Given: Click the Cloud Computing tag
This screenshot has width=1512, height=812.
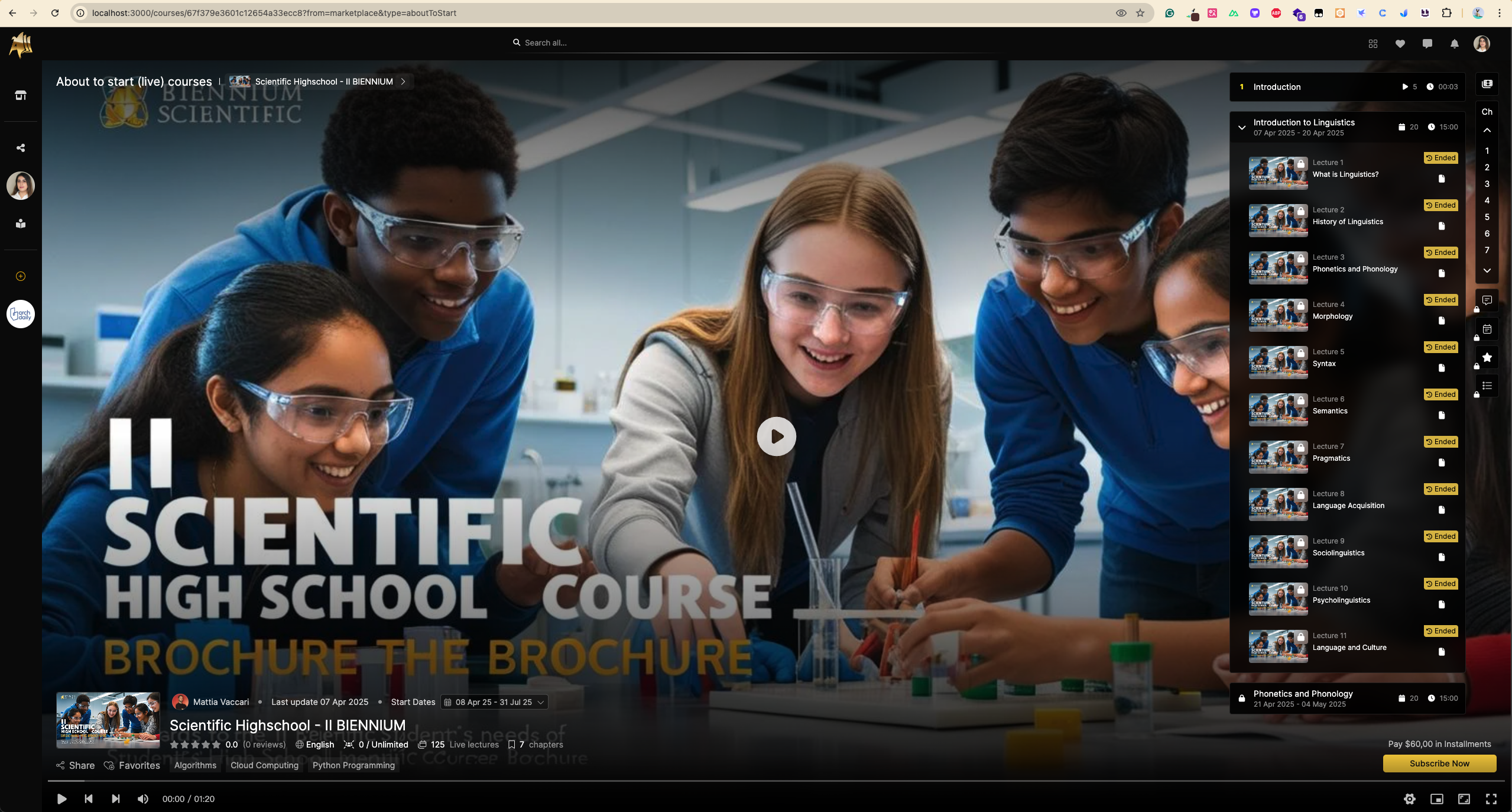Looking at the screenshot, I should pos(264,765).
